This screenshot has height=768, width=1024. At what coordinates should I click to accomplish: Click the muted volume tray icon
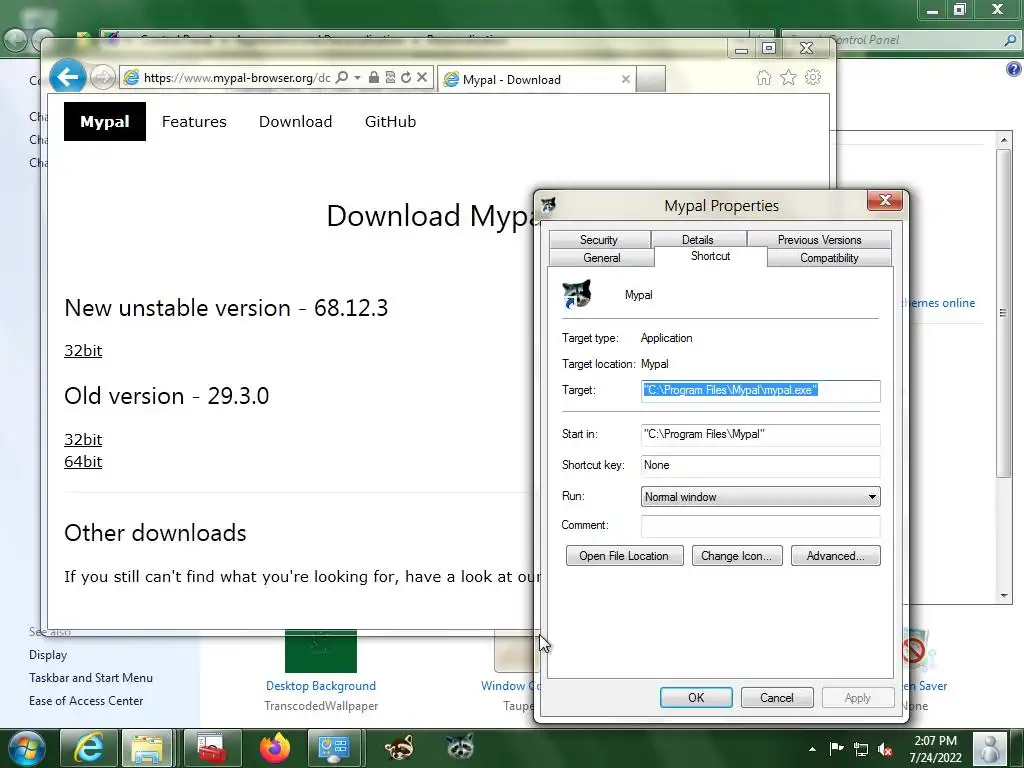886,750
